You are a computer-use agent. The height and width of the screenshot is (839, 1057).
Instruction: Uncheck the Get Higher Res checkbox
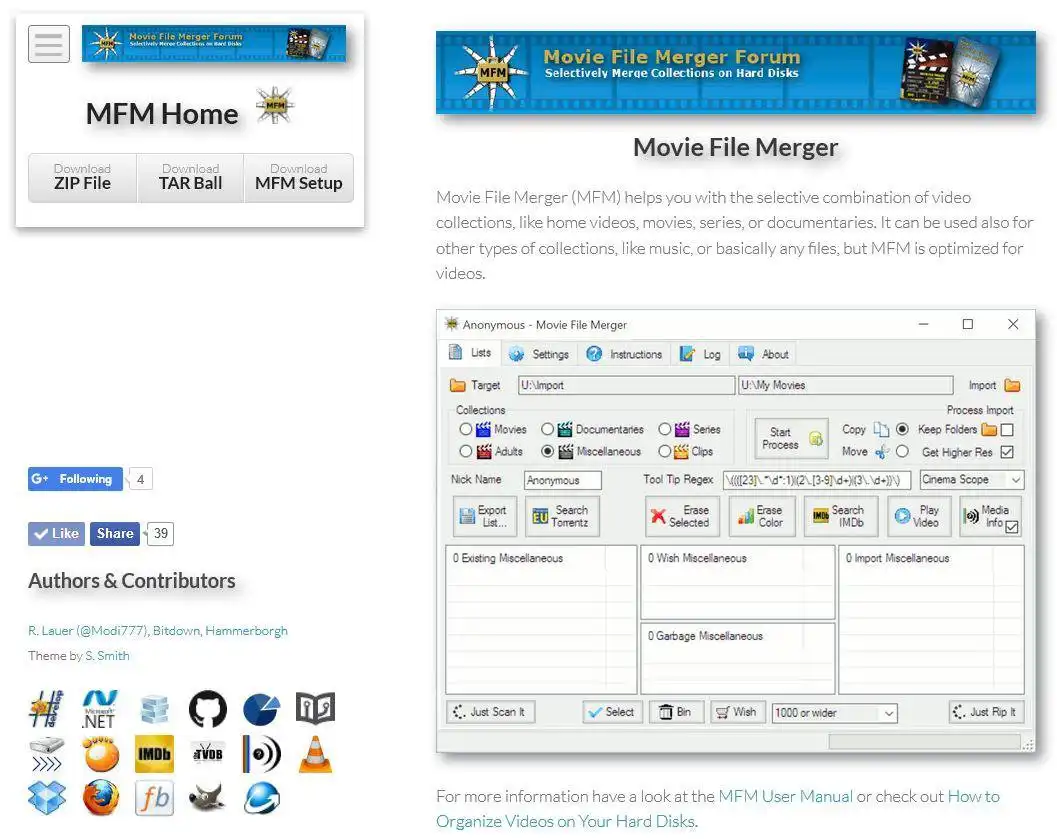click(1007, 452)
